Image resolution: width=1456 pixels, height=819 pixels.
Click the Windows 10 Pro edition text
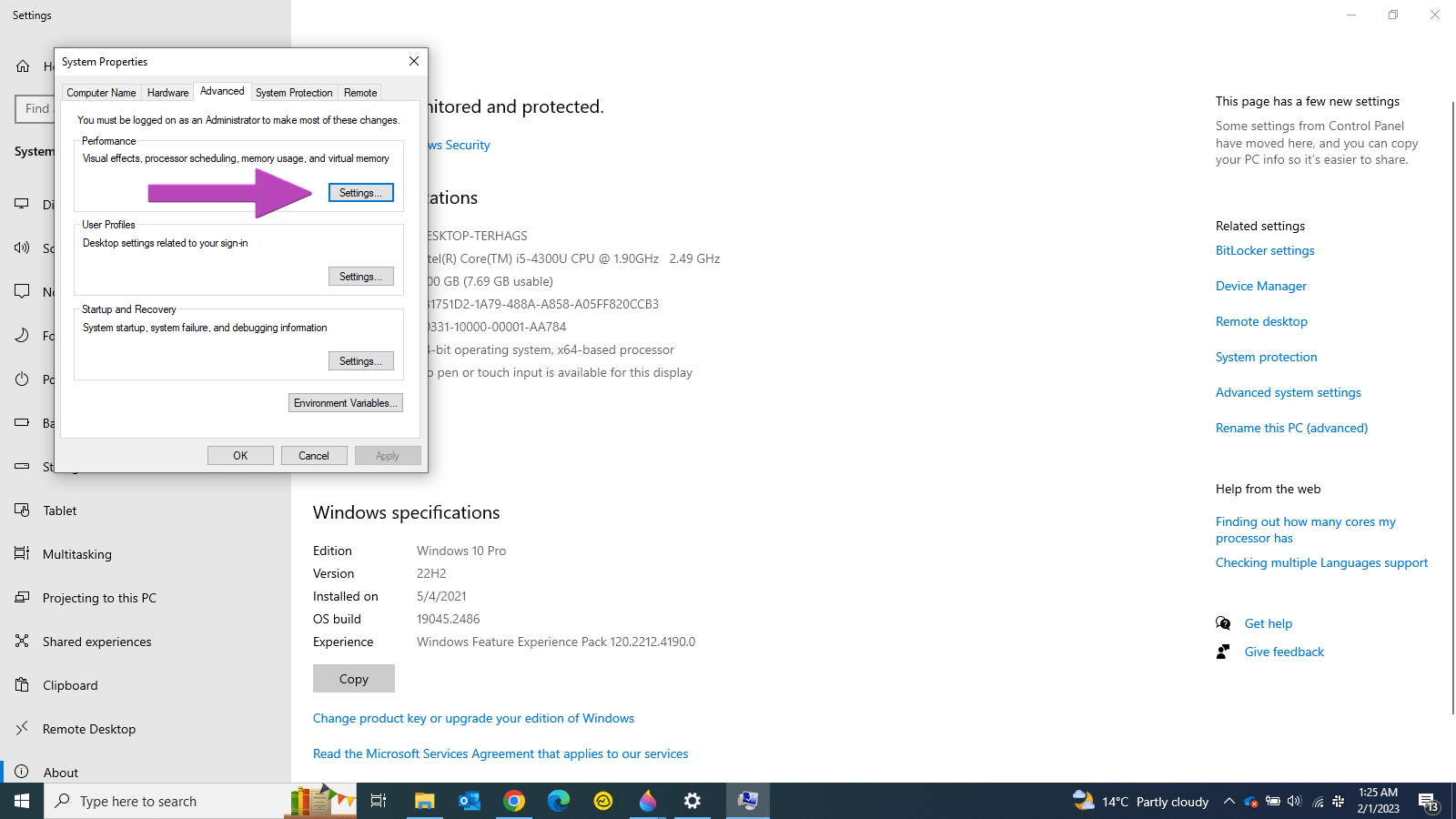461,551
